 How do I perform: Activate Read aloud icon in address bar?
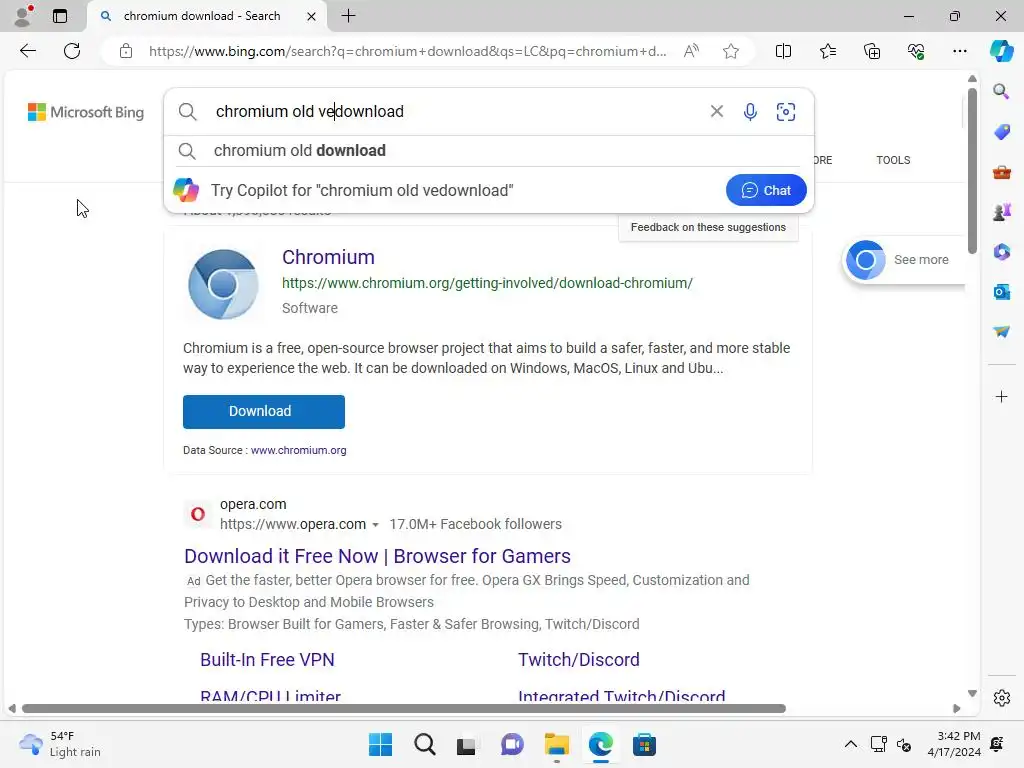click(x=691, y=51)
